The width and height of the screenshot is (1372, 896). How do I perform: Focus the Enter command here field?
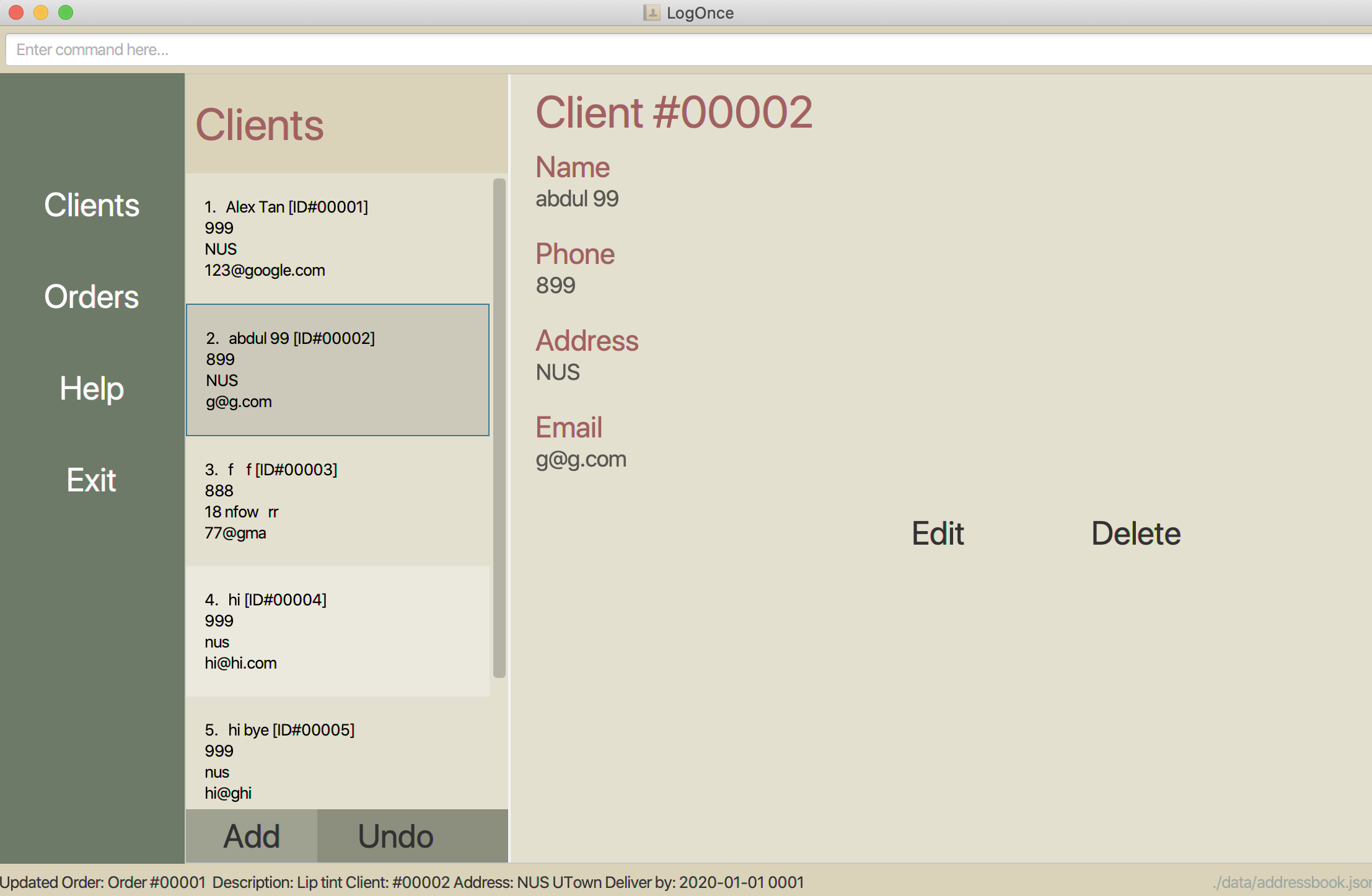682,50
